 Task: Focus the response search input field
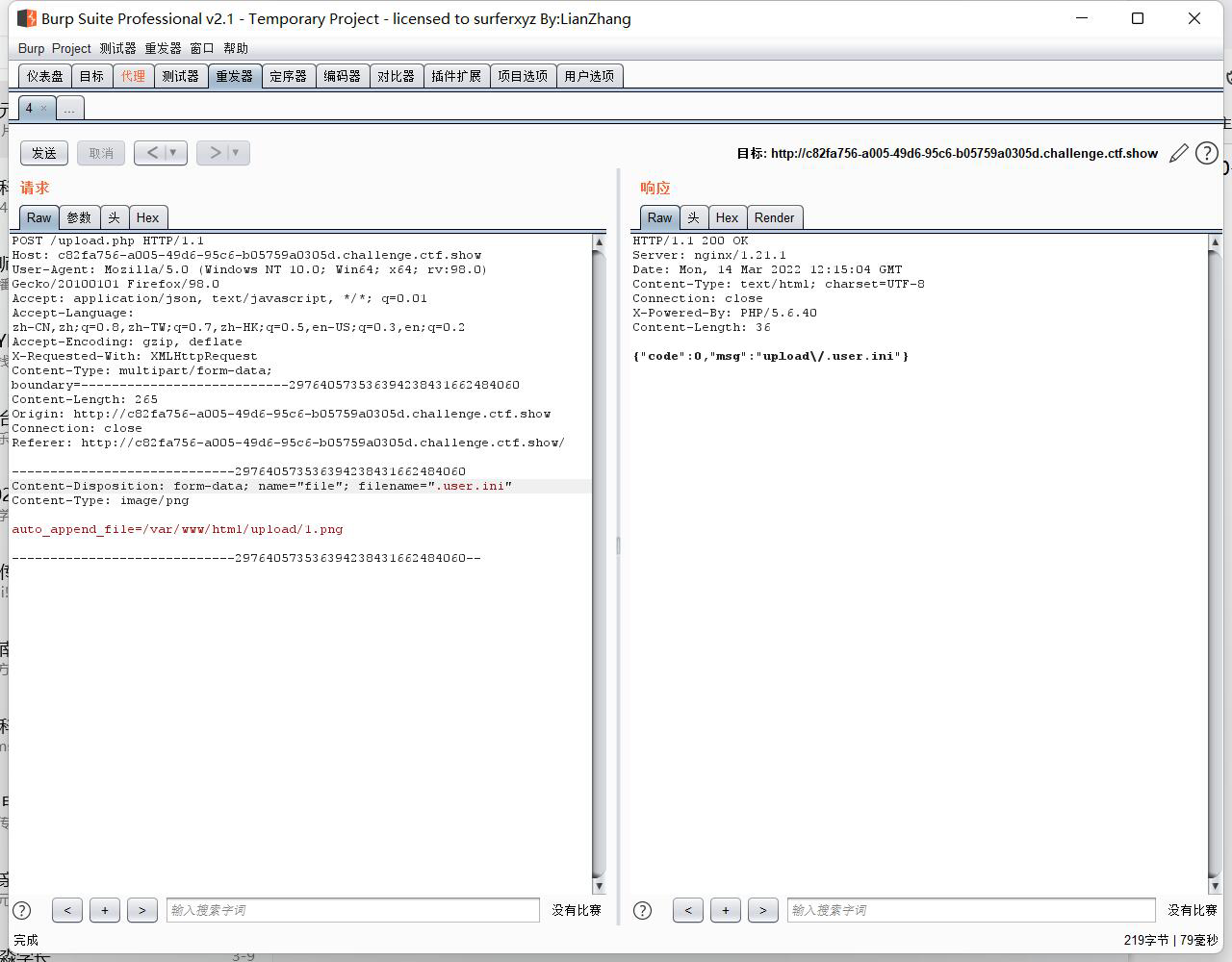(971, 910)
